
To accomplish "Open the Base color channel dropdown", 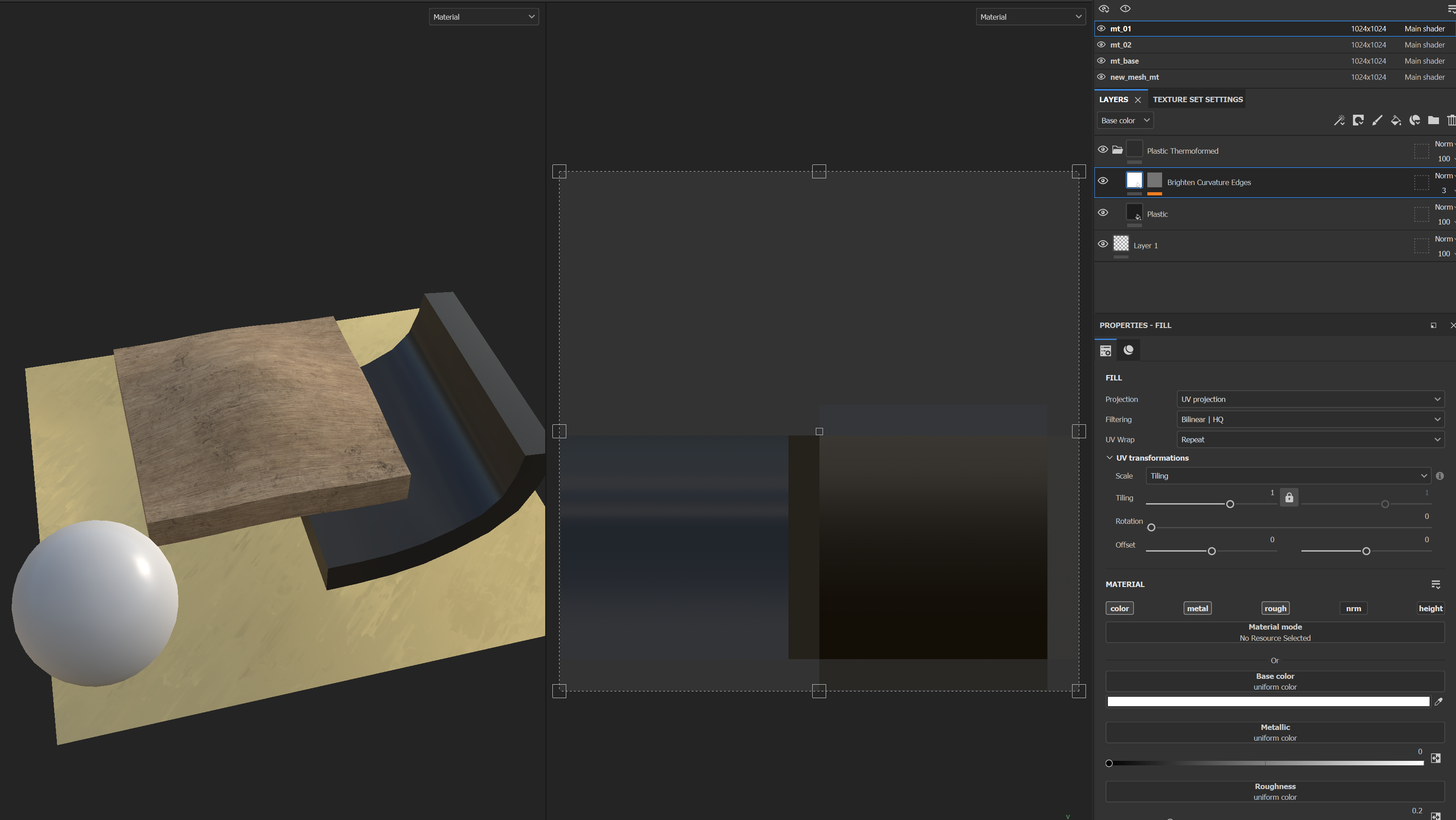I will [x=1125, y=121].
